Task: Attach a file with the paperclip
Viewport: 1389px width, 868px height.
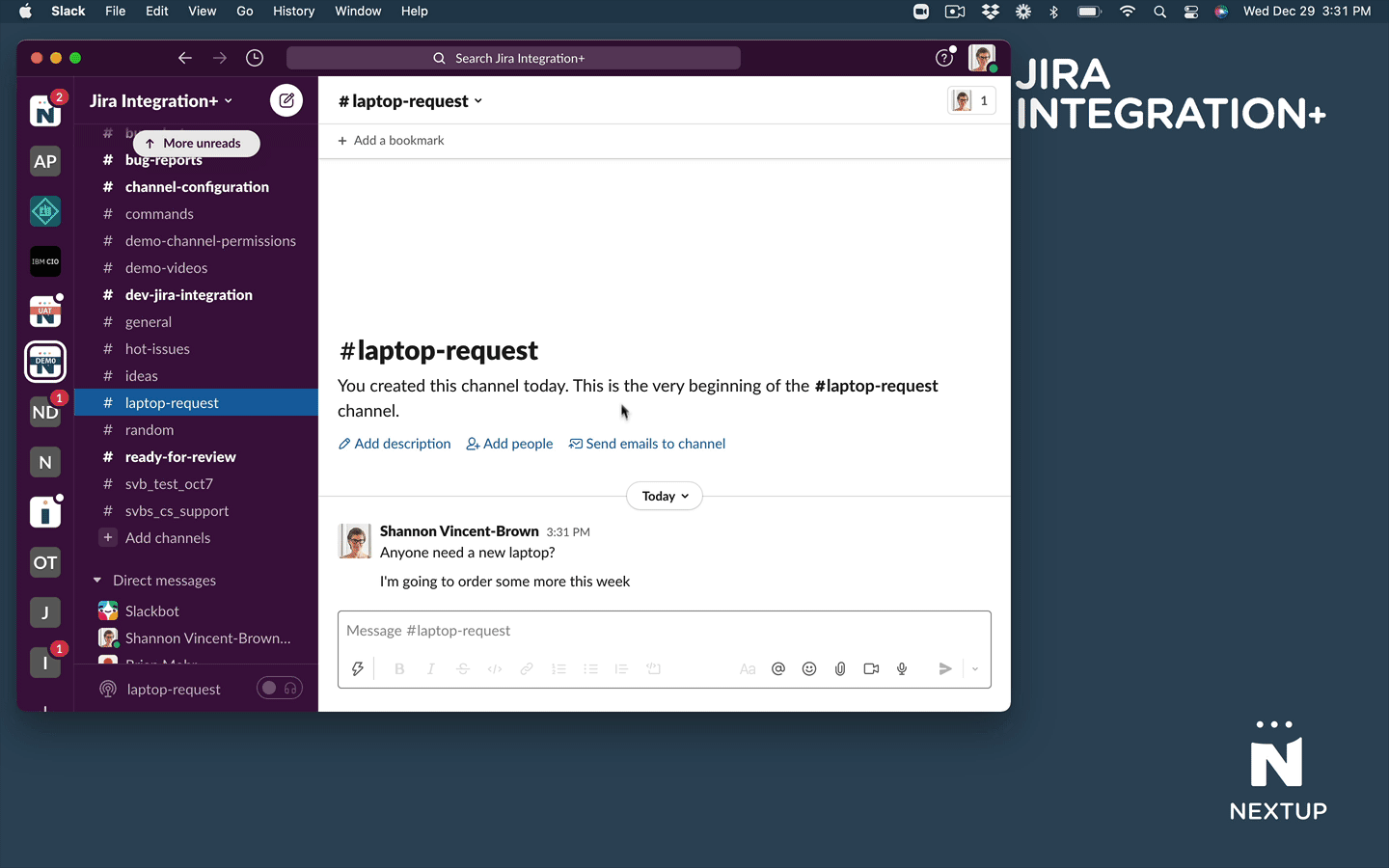Action: (840, 668)
